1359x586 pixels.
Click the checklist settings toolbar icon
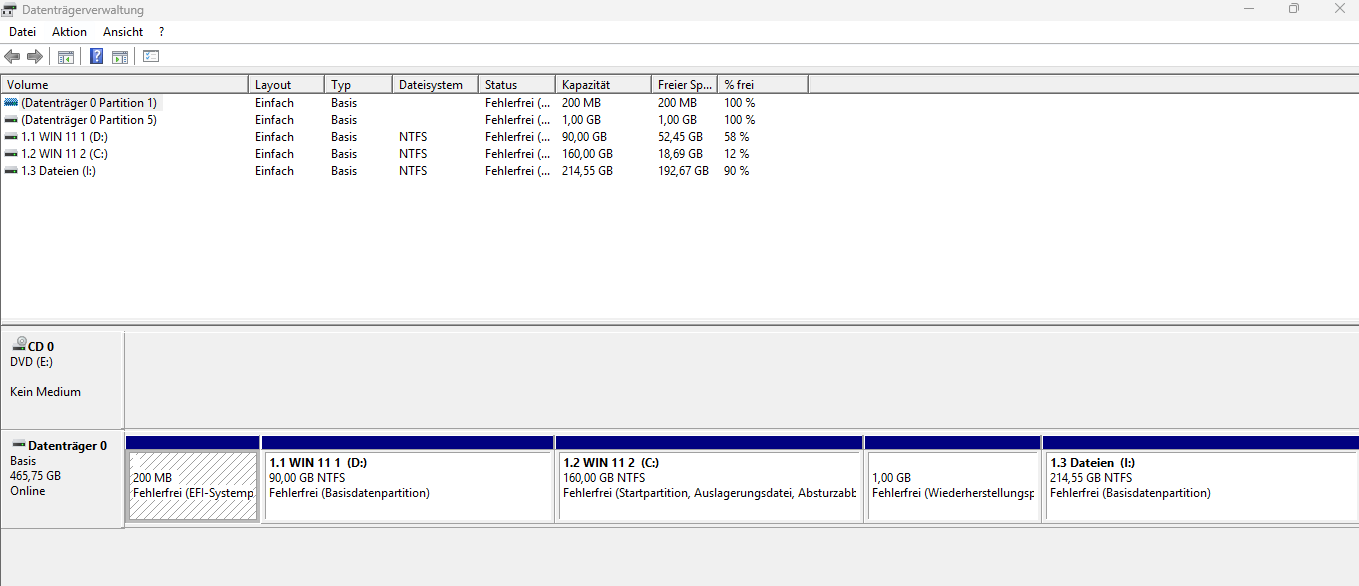click(x=151, y=57)
